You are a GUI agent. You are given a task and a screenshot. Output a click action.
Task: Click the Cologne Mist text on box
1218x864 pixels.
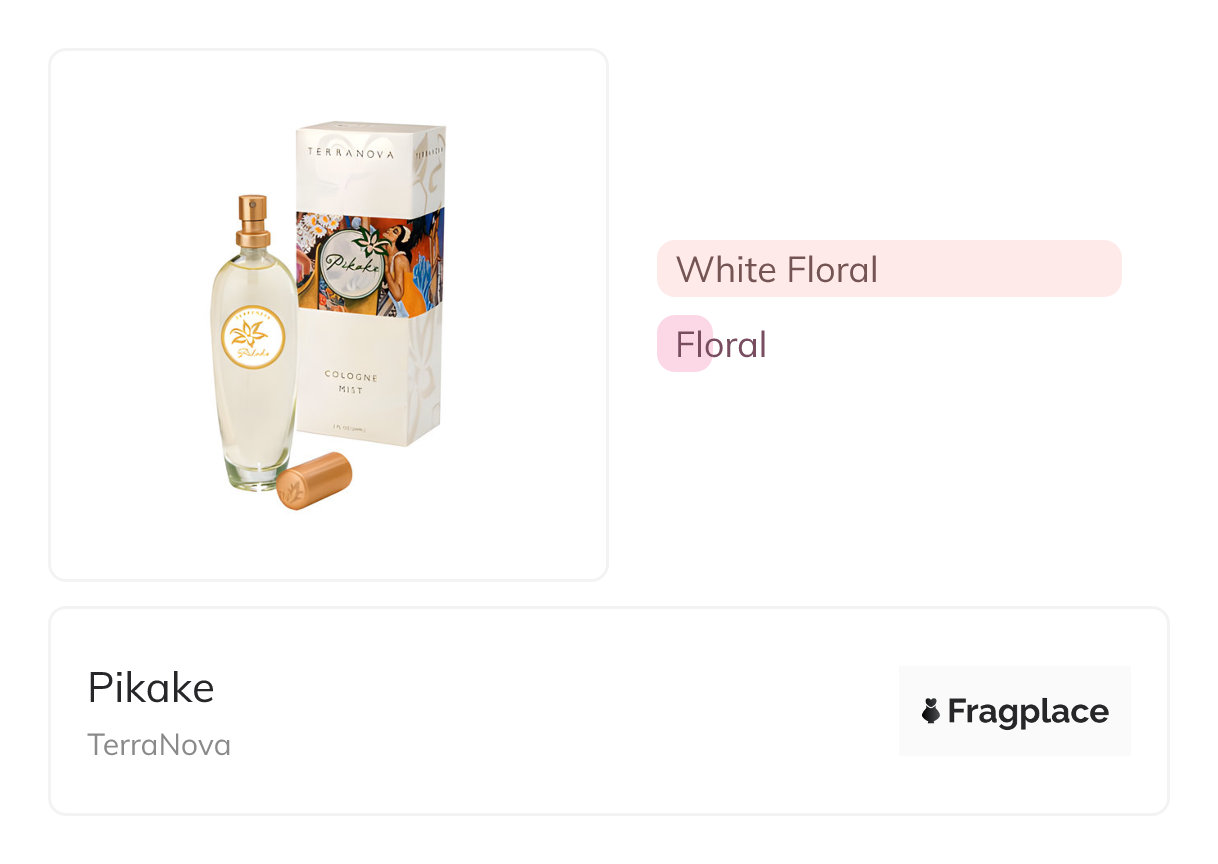tap(350, 382)
